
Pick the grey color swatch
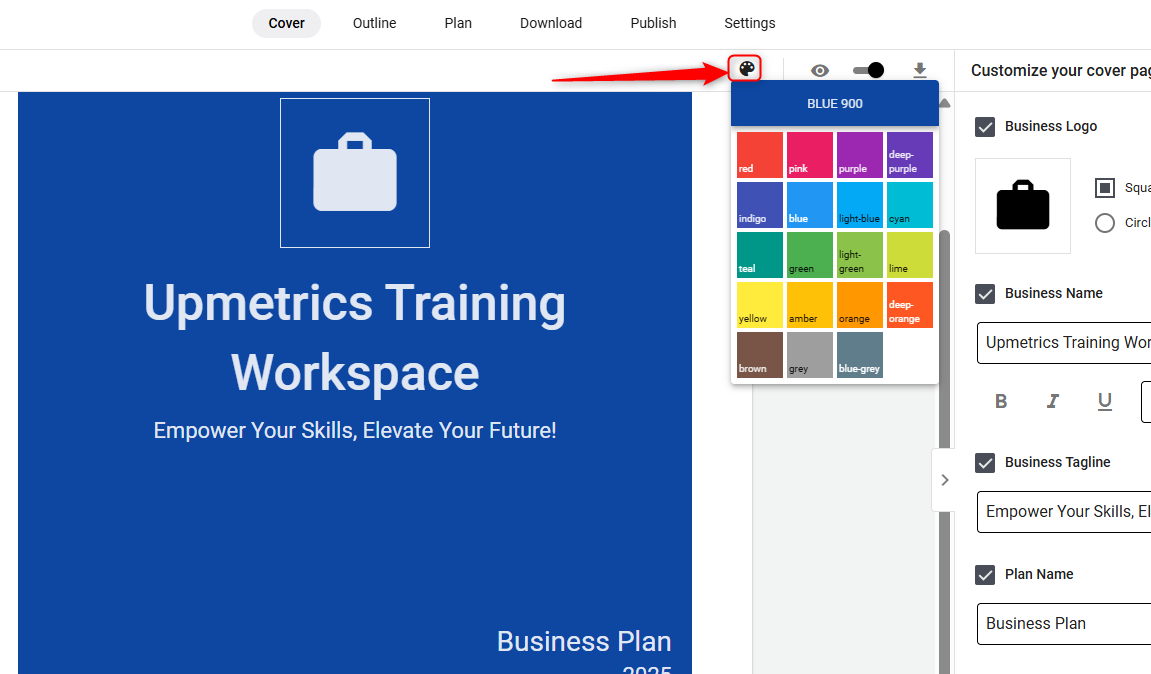810,355
